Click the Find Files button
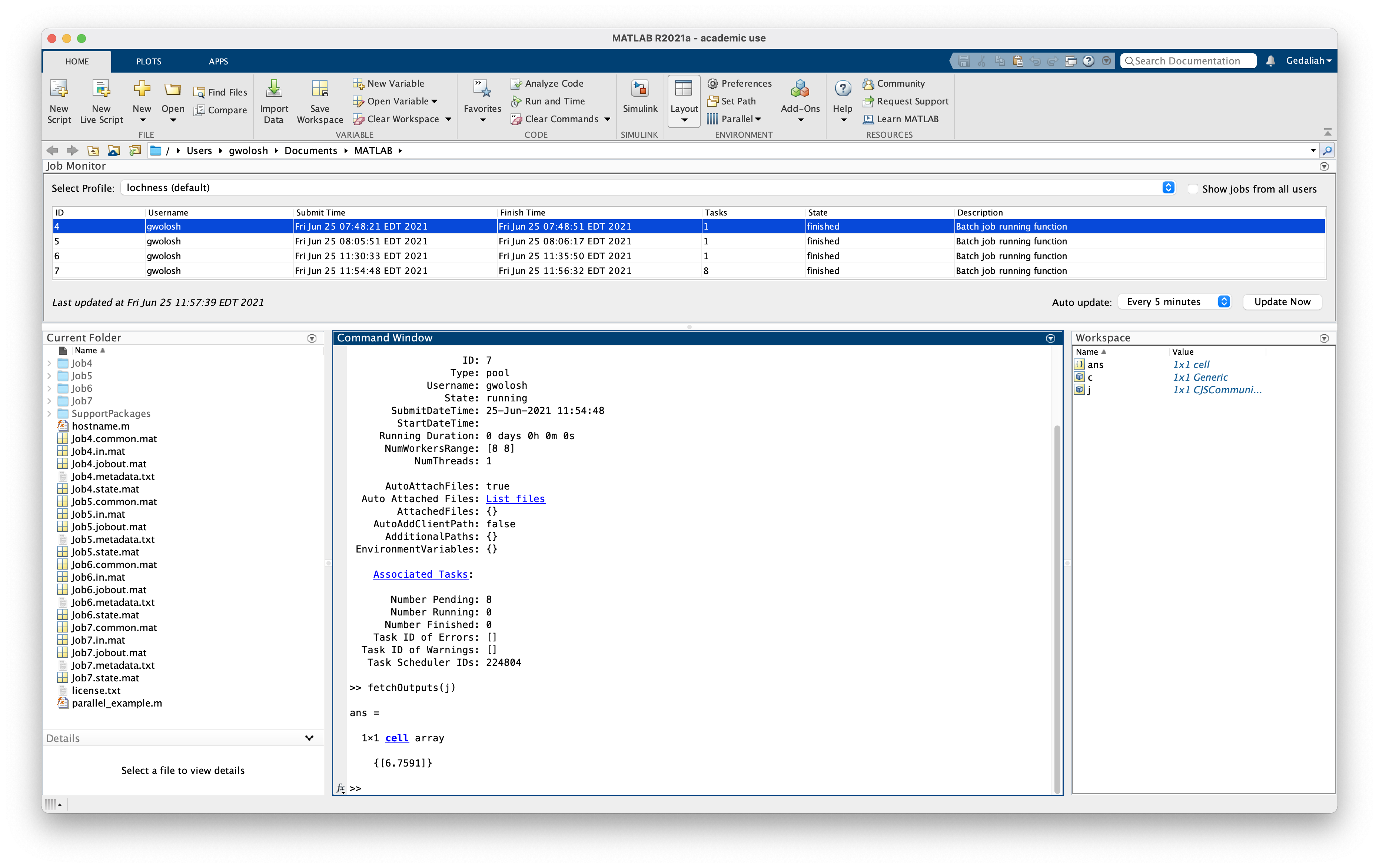The width and height of the screenshot is (1379, 868). click(220, 92)
